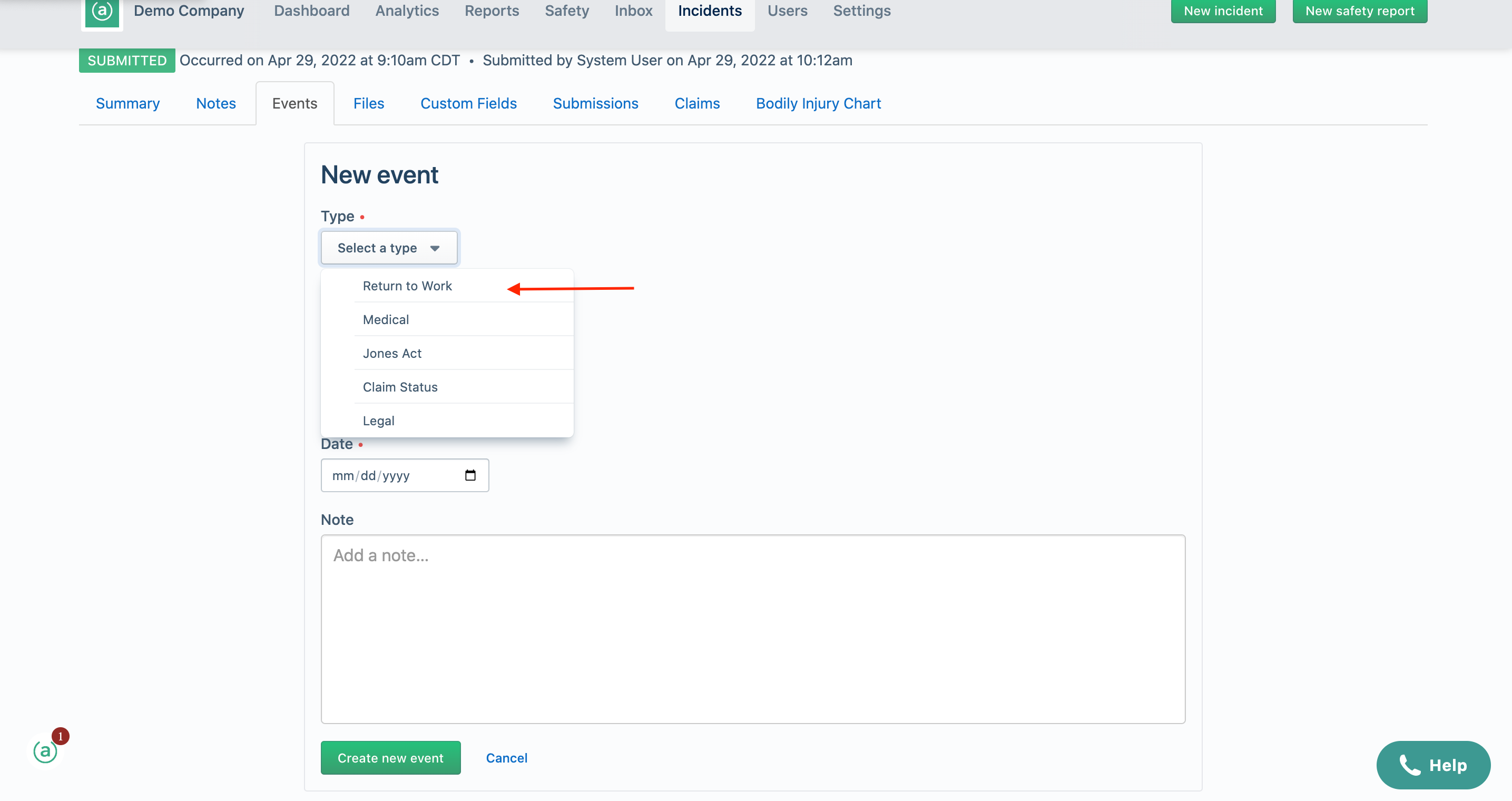This screenshot has height=801, width=1512.
Task: Go to Reports in top navigation
Action: (492, 11)
